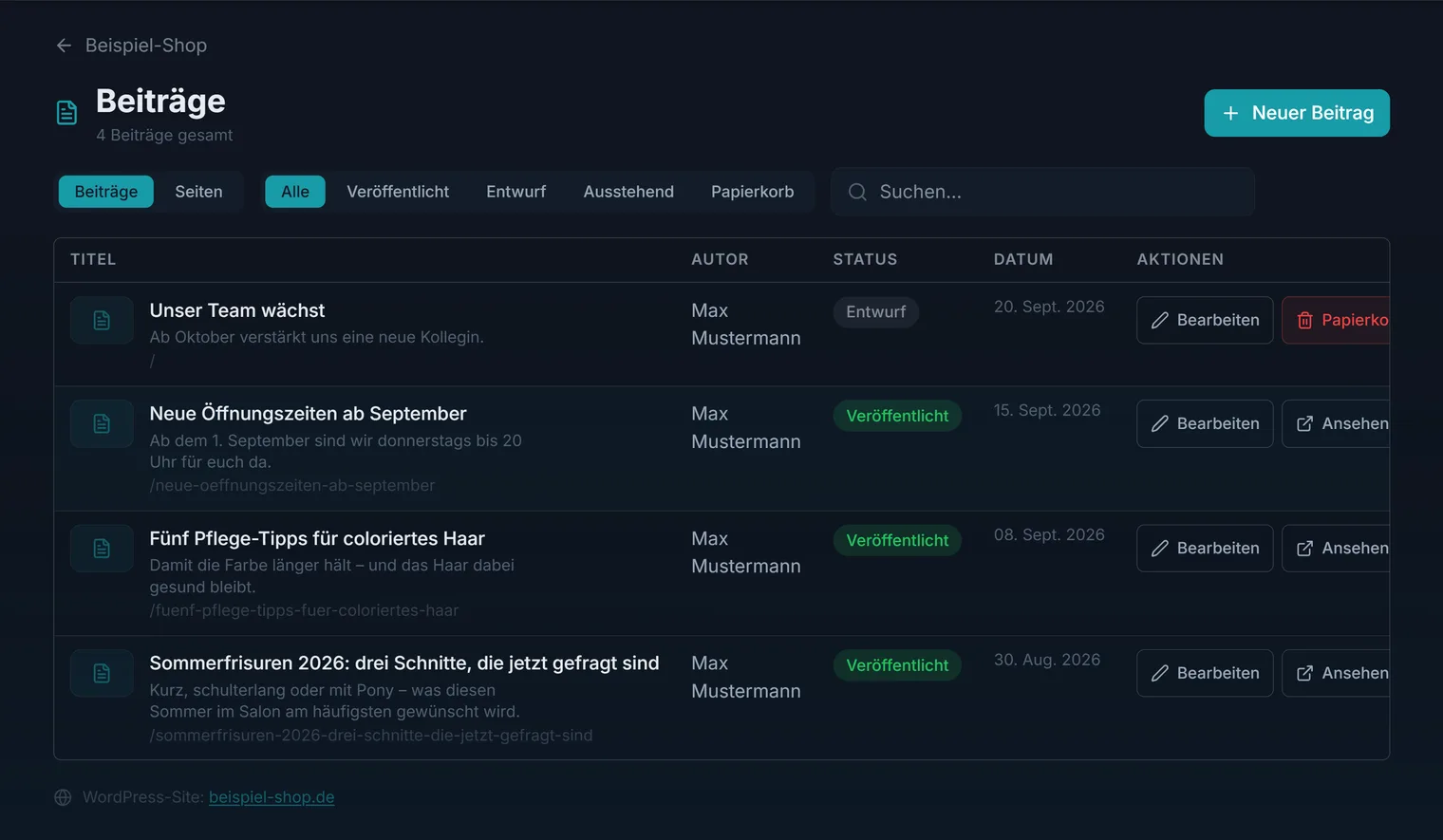Image resolution: width=1443 pixels, height=840 pixels.
Task: Focus the Suchen... search field
Action: (x=1042, y=192)
